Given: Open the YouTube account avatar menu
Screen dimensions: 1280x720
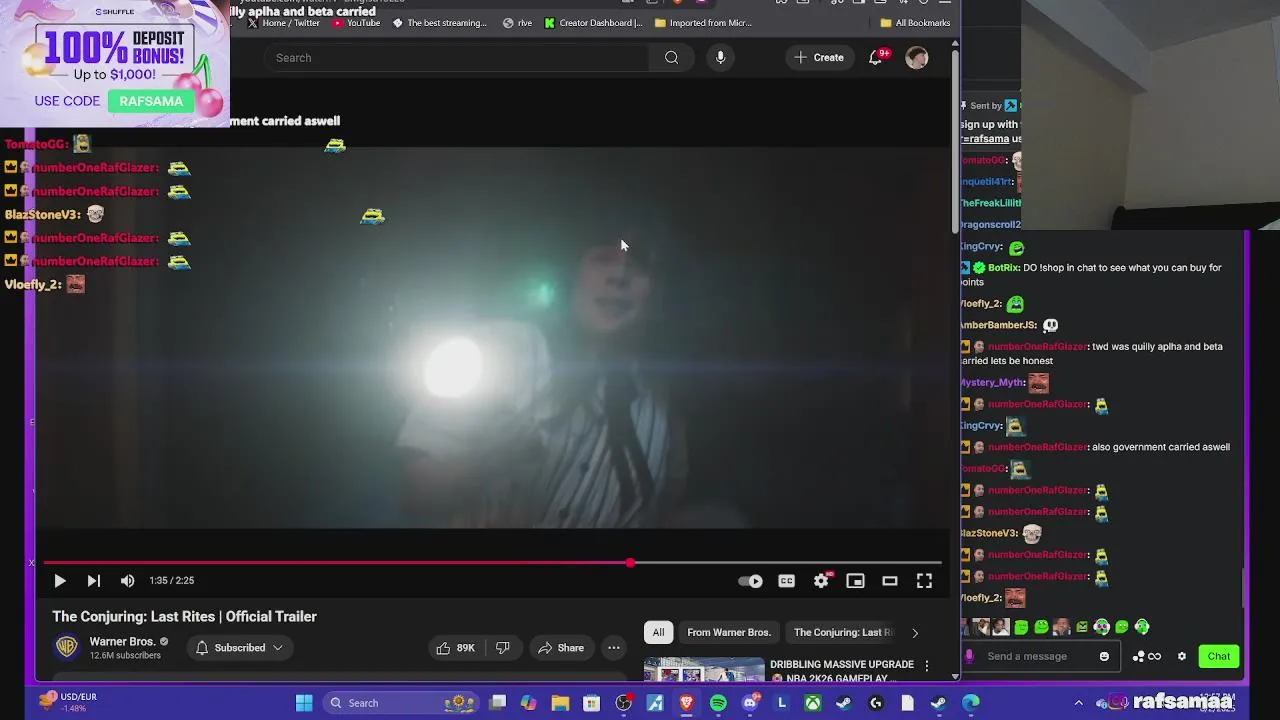Looking at the screenshot, I should point(917,58).
